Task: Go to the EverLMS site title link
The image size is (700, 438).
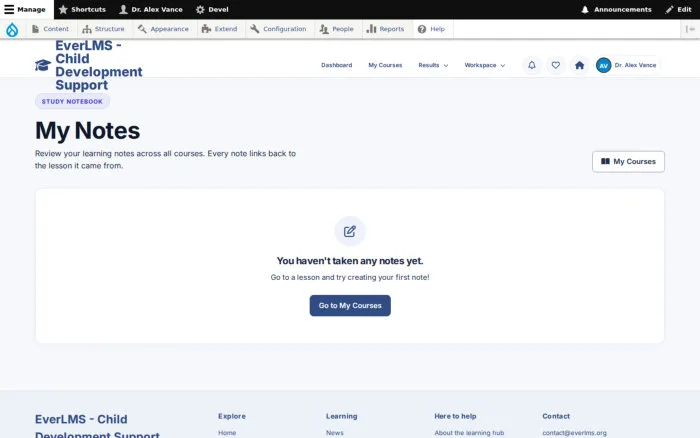Action: (99, 65)
